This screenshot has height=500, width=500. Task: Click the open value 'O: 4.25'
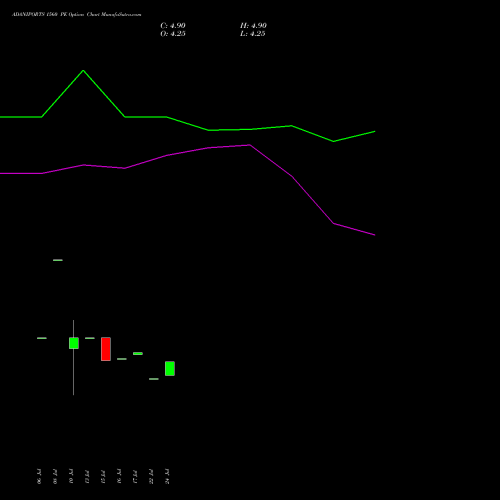click(x=173, y=34)
